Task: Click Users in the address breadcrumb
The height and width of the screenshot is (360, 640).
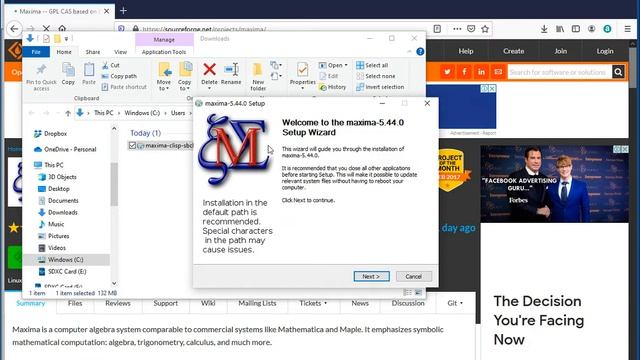Action: (178, 113)
